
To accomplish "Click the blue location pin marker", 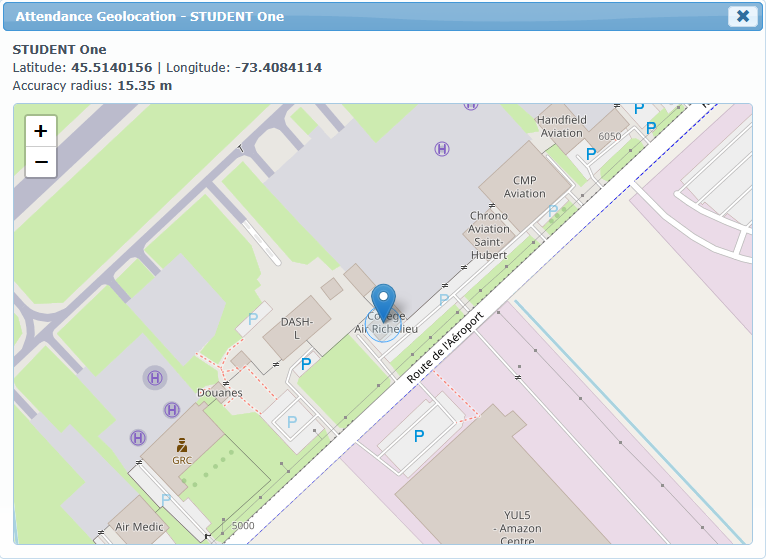I will [383, 301].
